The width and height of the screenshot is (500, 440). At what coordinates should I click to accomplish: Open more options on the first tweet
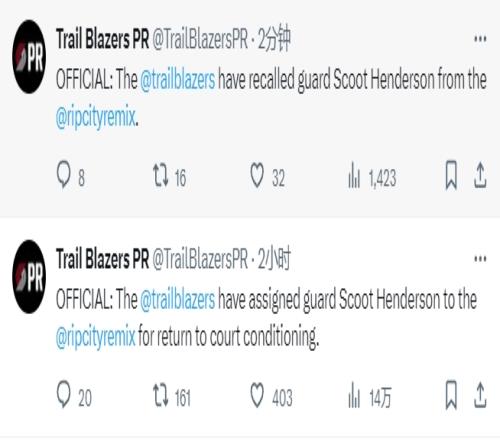click(x=480, y=39)
